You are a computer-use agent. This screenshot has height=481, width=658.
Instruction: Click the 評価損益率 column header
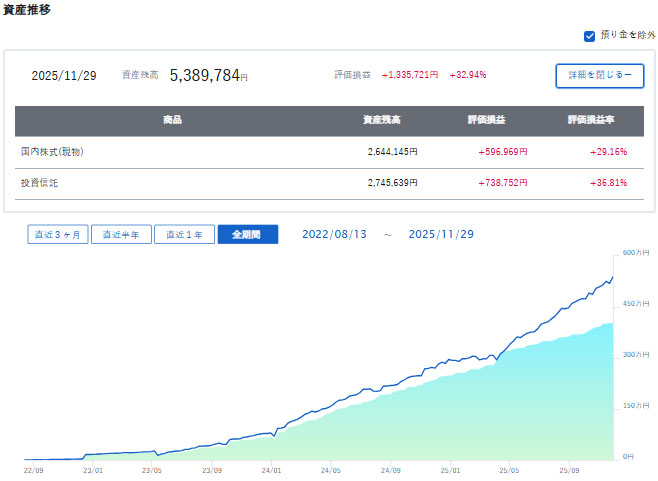[591, 120]
